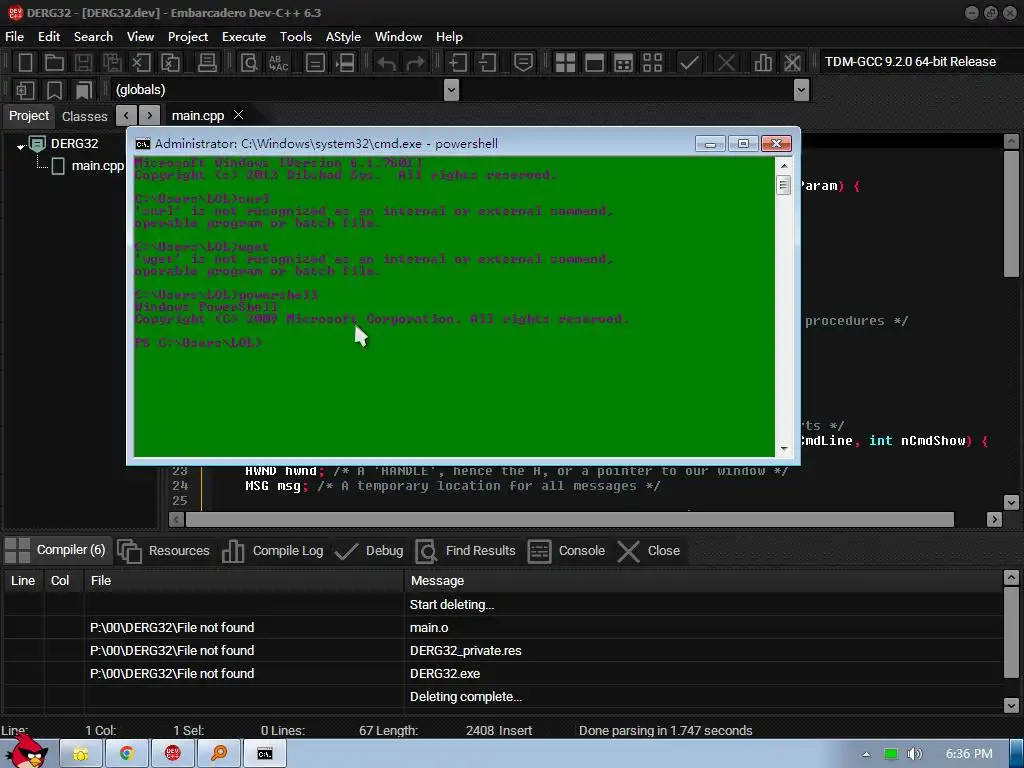Go to bookmarks using double-bookmark icon

click(x=84, y=90)
